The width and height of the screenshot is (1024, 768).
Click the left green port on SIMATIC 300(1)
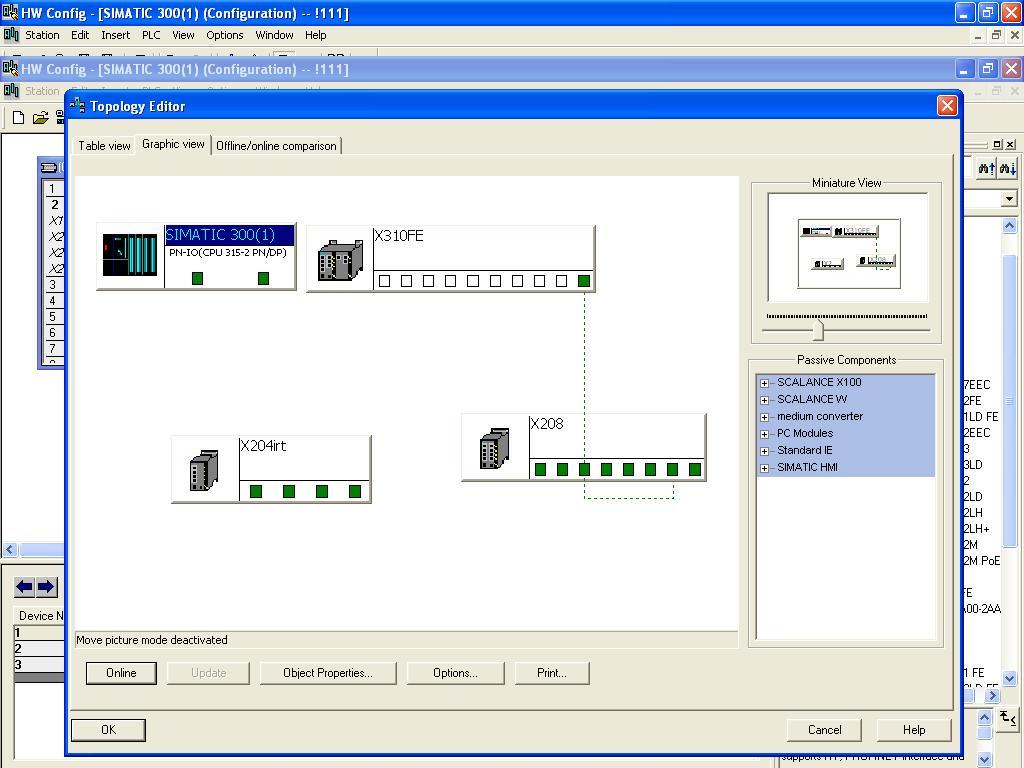coord(197,278)
